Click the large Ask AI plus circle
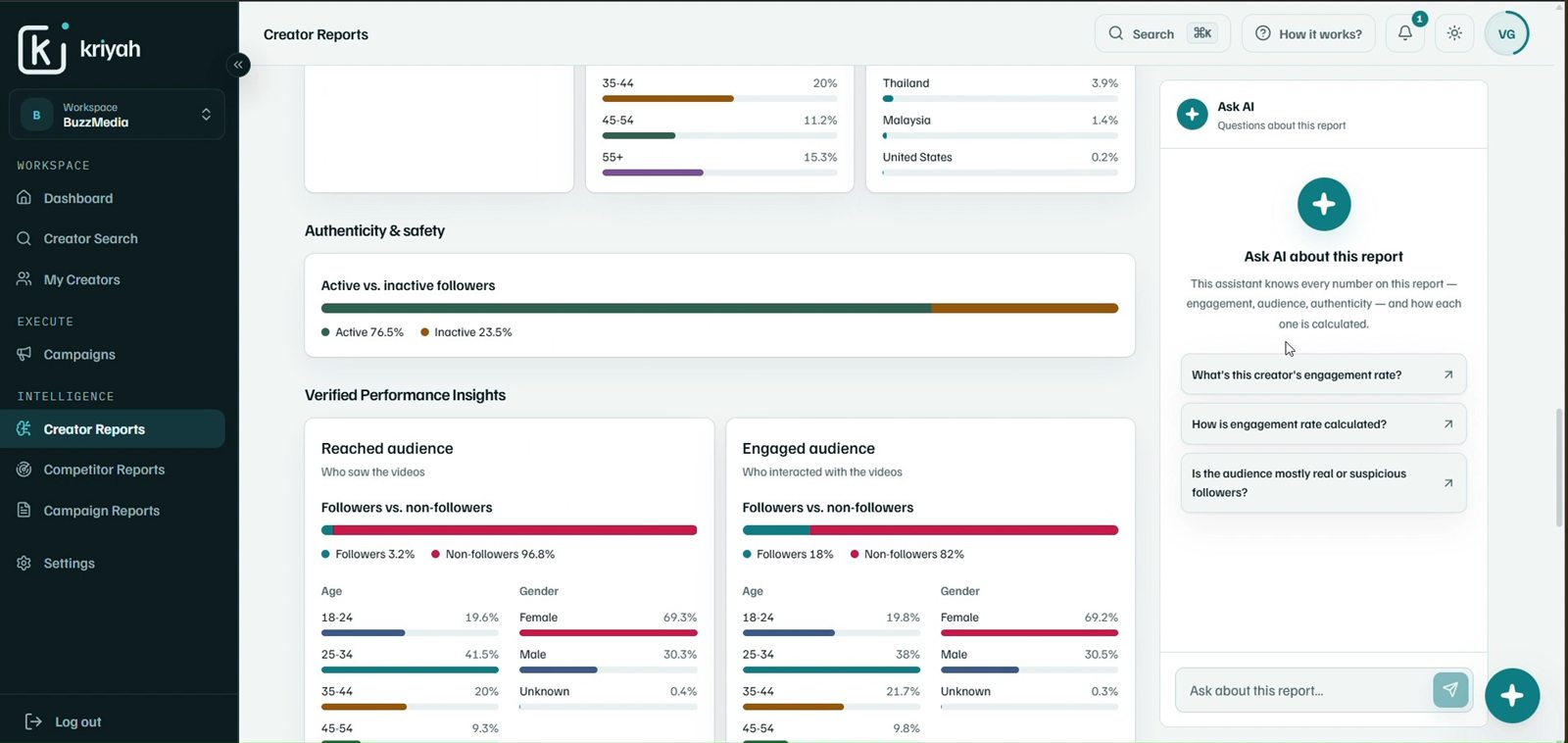 pos(1324,204)
